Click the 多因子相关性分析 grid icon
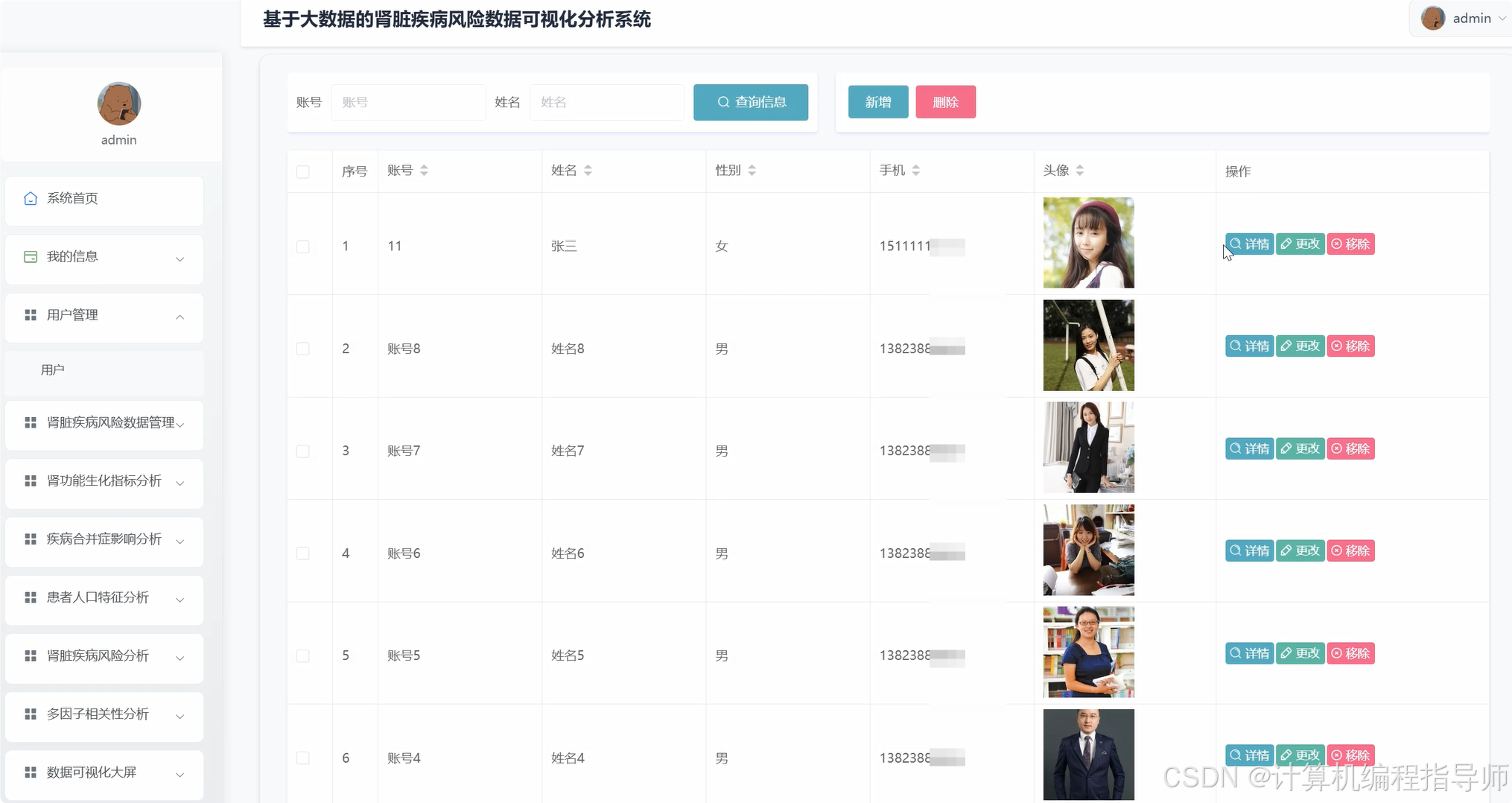The width and height of the screenshot is (1512, 803). pyautogui.click(x=31, y=714)
